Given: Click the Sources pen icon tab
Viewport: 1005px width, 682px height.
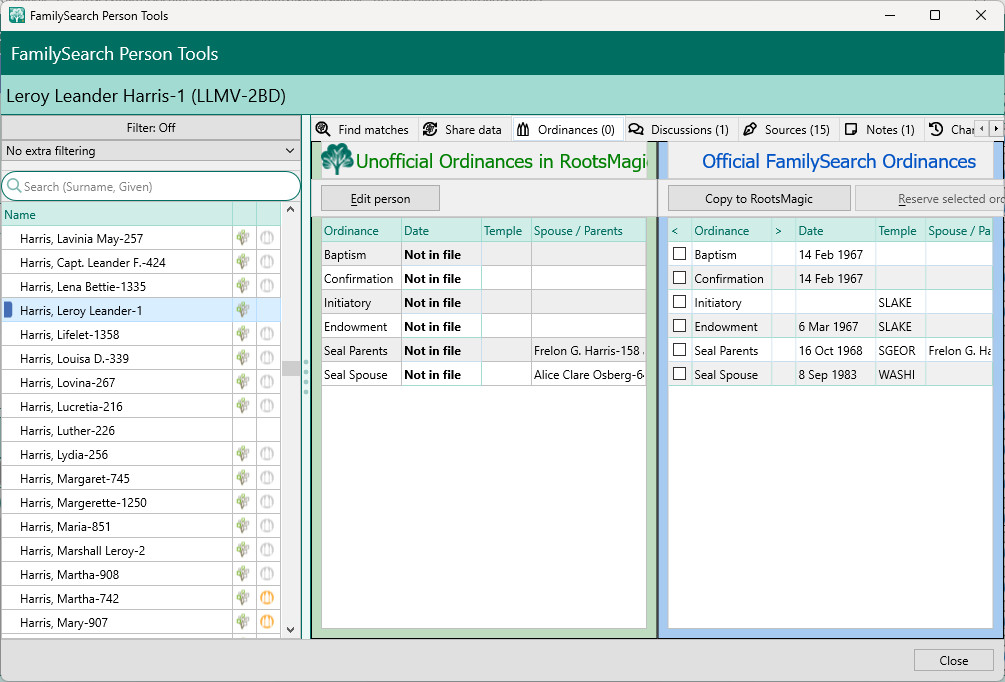Looking at the screenshot, I should [x=750, y=129].
